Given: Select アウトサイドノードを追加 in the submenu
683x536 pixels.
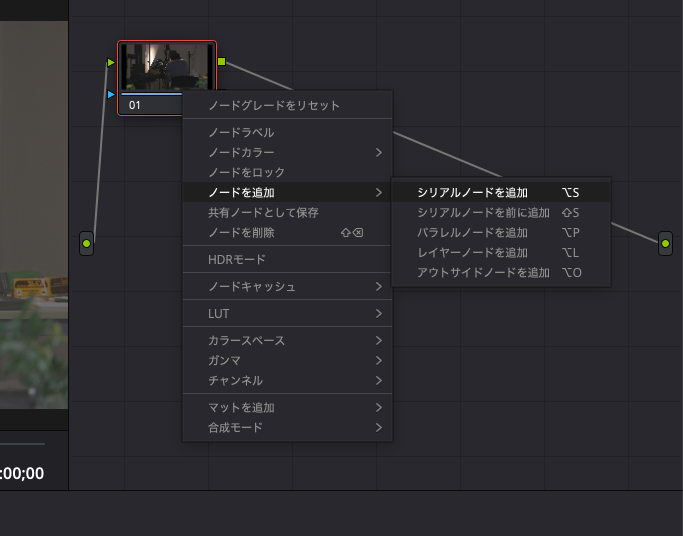Looking at the screenshot, I should pyautogui.click(x=483, y=272).
